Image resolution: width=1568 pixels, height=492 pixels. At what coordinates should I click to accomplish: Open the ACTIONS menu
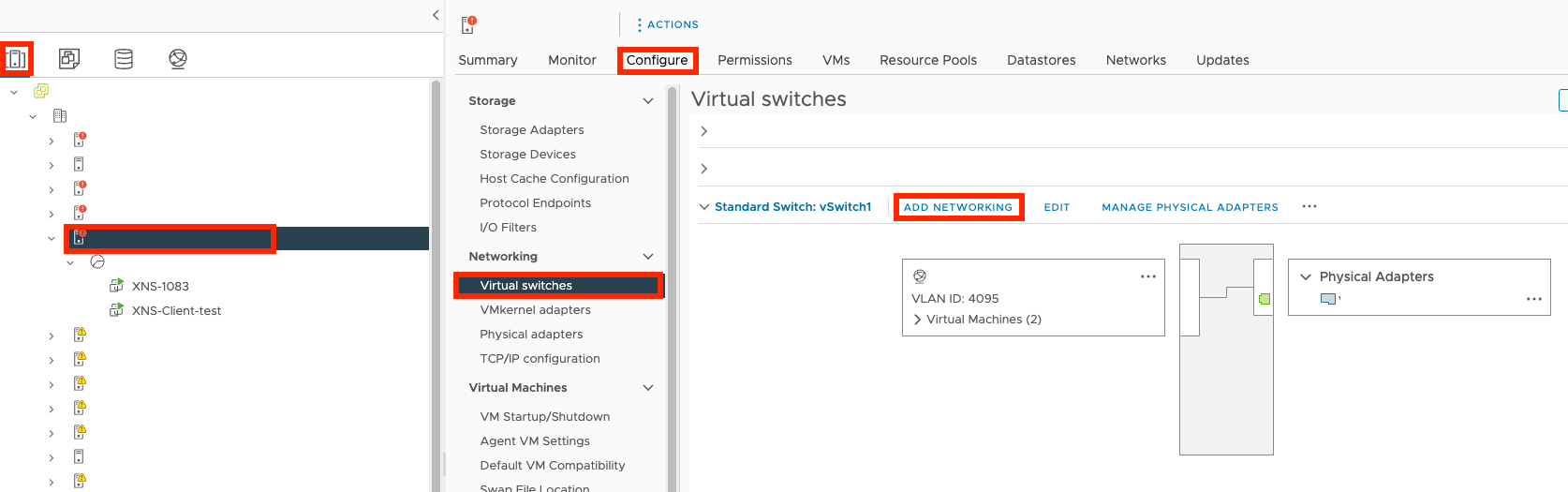click(668, 24)
